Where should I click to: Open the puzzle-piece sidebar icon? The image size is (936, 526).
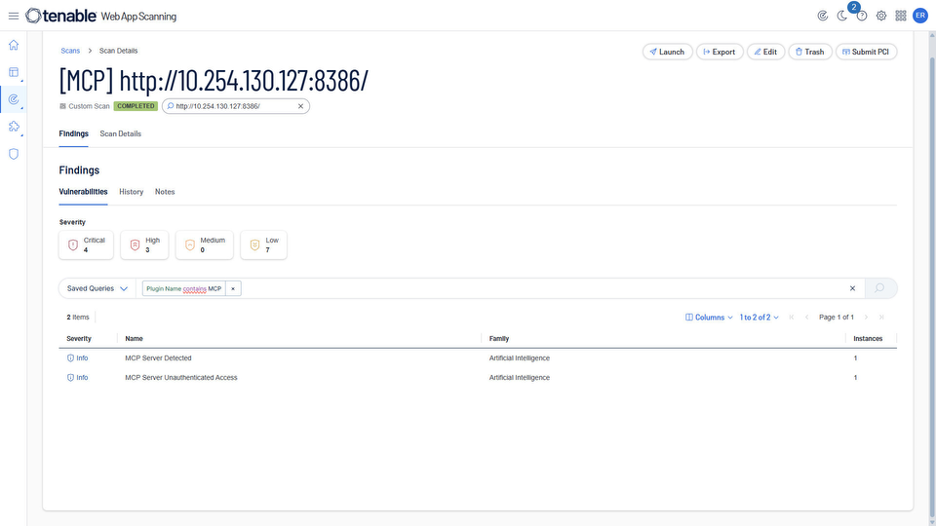click(x=14, y=127)
